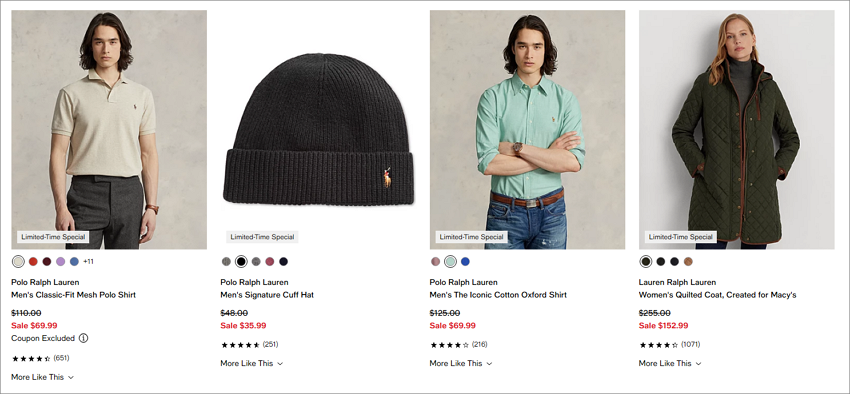Expand More Like This under quilted coat
Image resolution: width=850 pixels, height=394 pixels.
click(x=670, y=364)
